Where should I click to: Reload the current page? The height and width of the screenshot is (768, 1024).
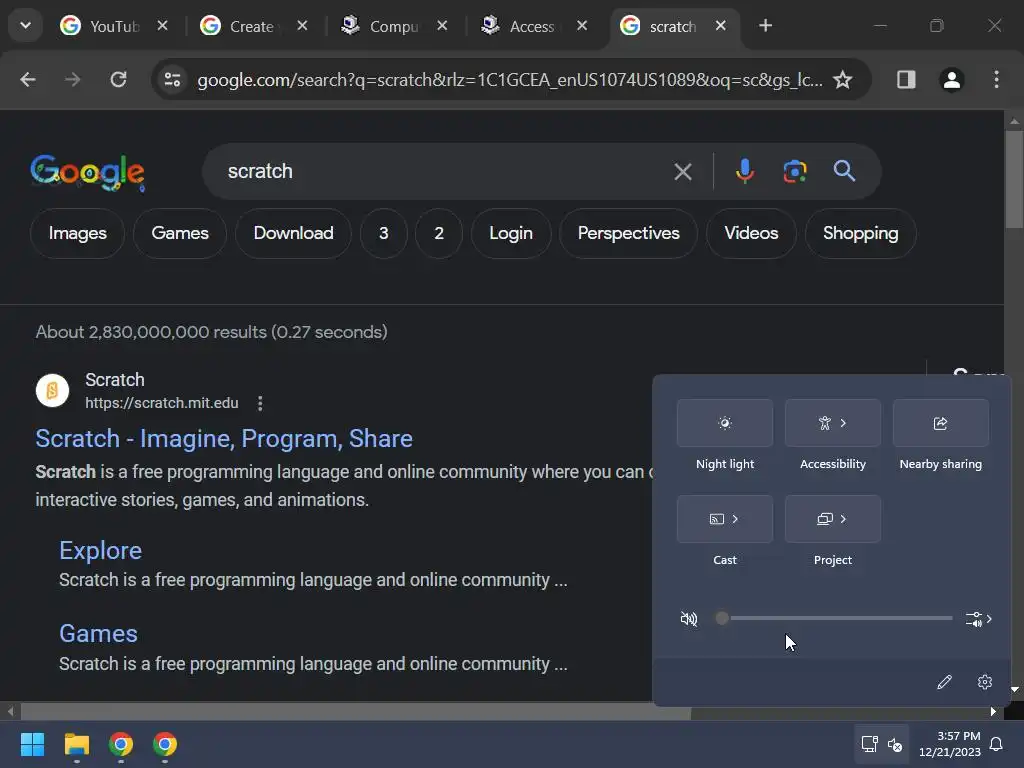pos(118,80)
